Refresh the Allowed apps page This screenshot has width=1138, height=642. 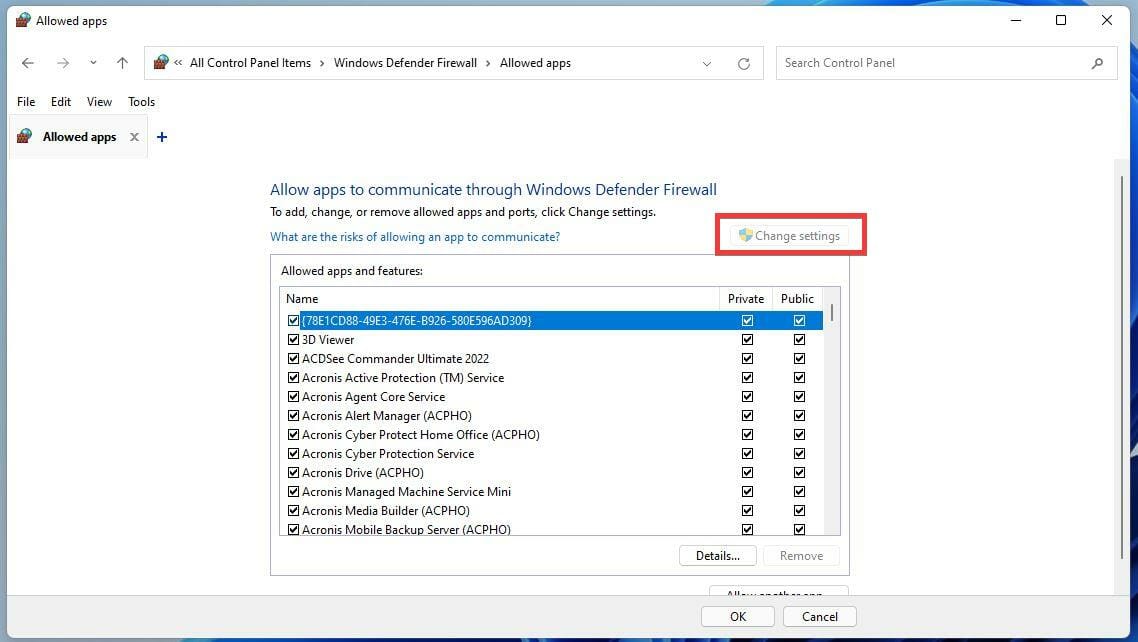pyautogui.click(x=744, y=64)
